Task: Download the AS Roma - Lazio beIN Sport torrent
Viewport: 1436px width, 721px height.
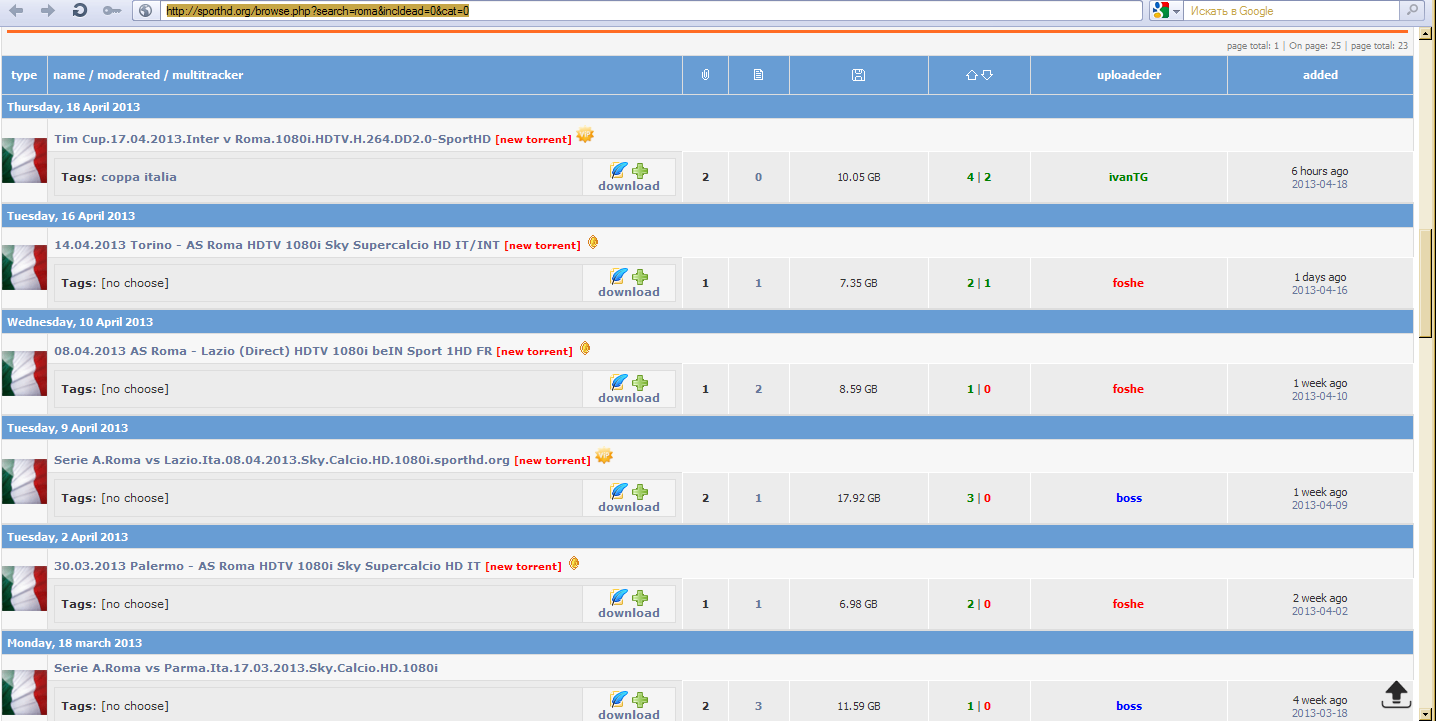Action: (629, 398)
